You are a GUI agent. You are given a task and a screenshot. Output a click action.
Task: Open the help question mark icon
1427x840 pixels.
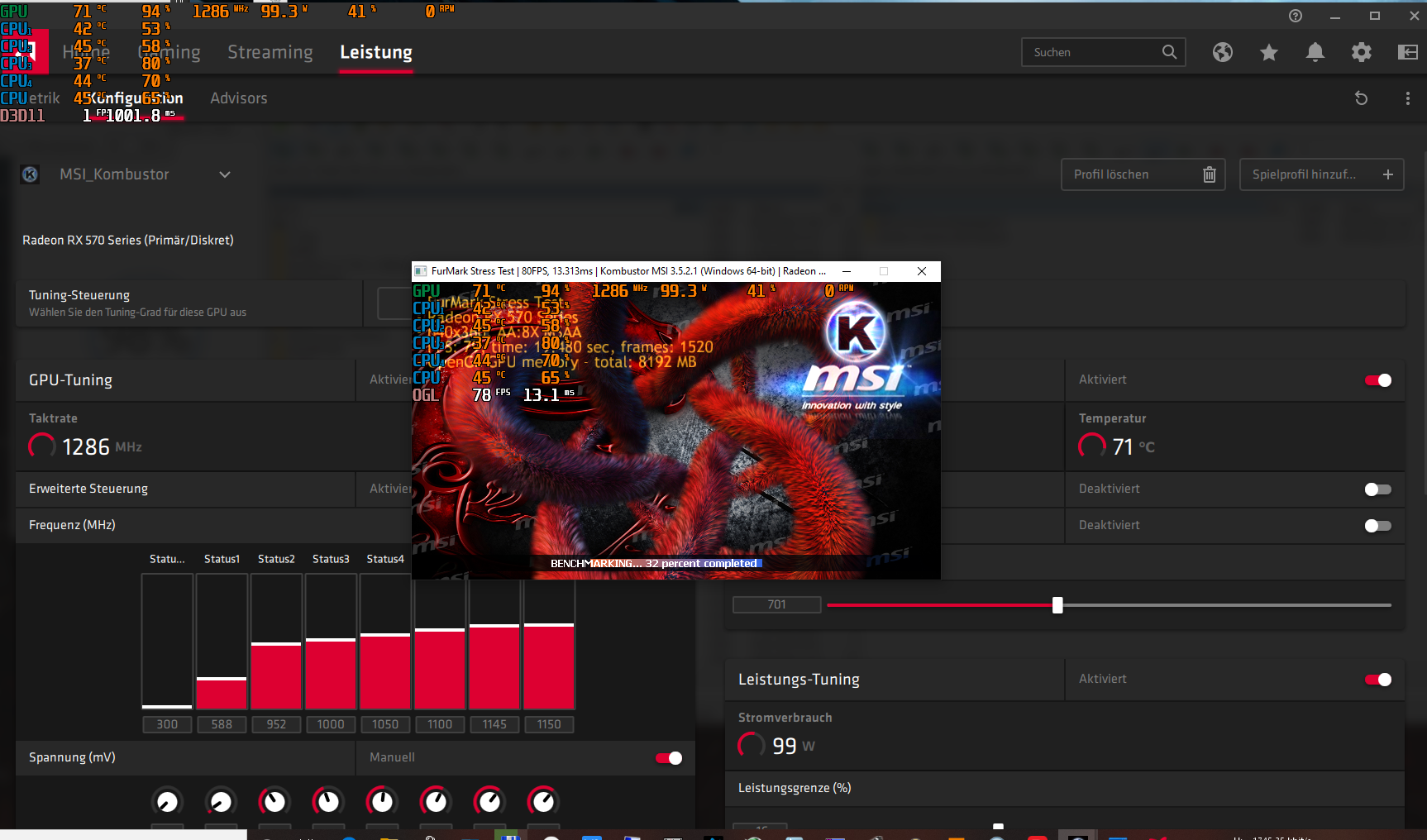[x=1296, y=16]
